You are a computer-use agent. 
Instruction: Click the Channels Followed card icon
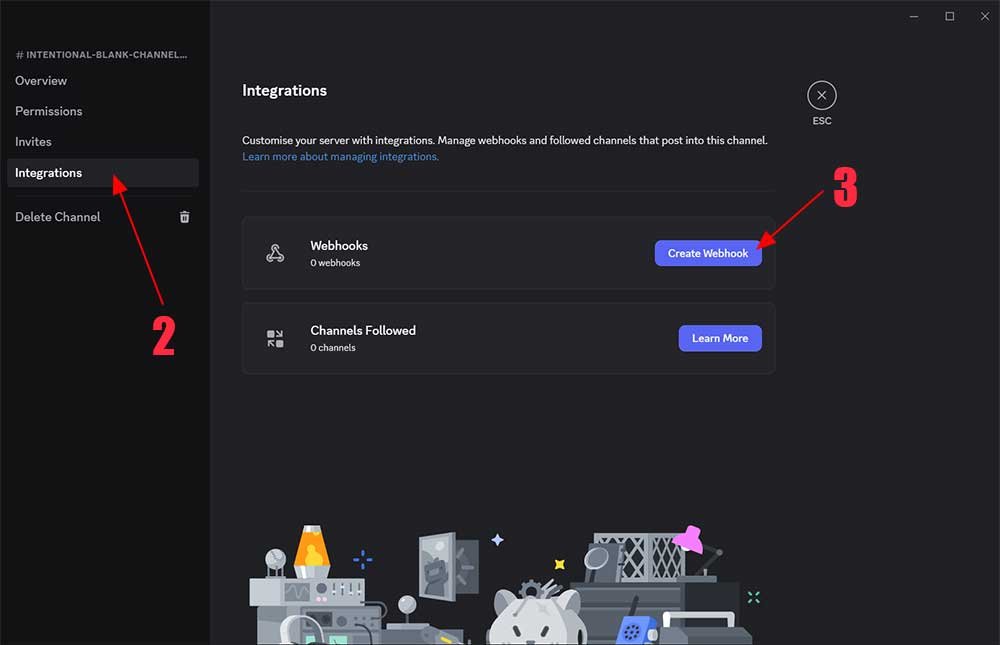(275, 338)
